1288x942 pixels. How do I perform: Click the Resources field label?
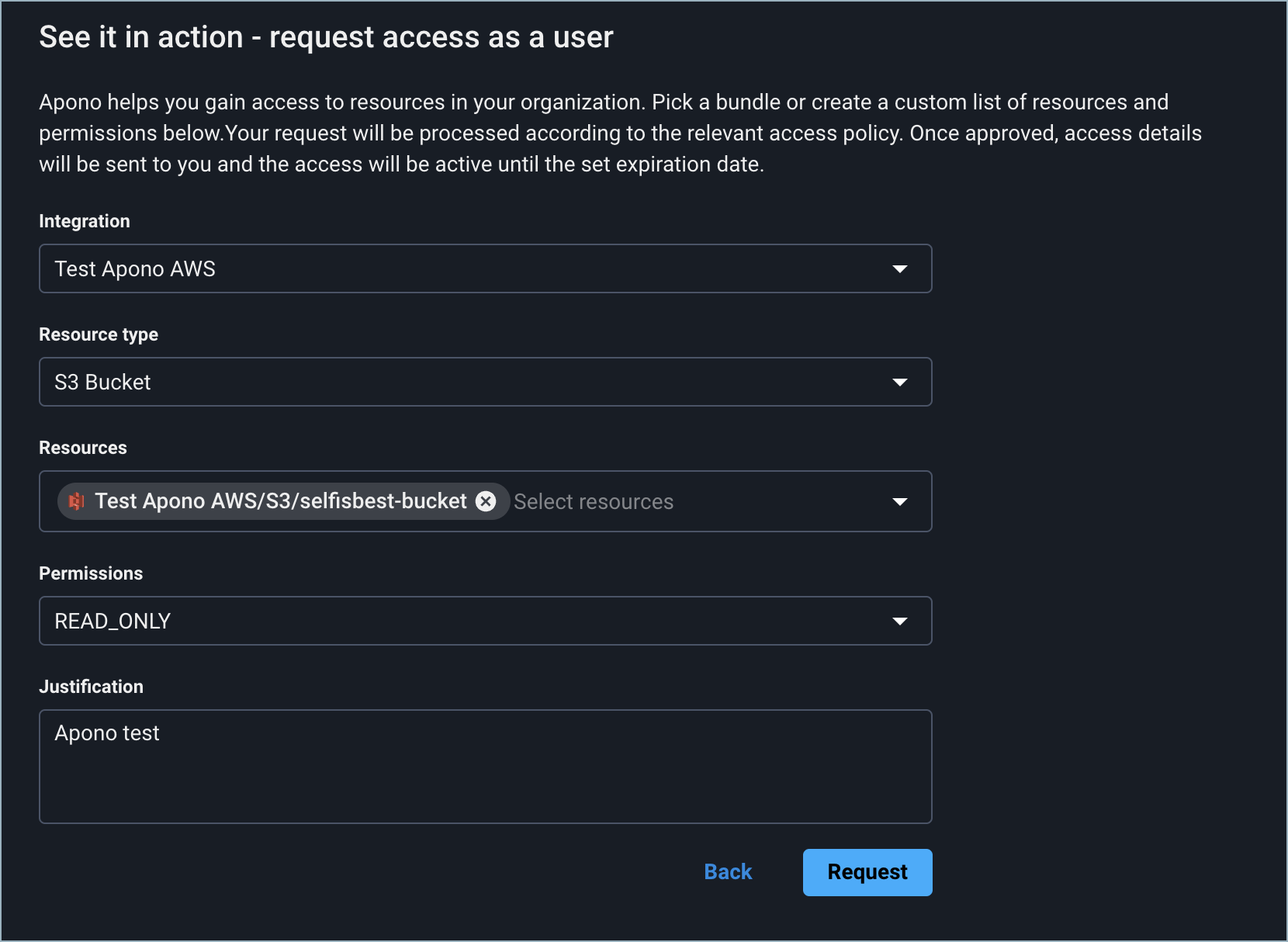[83, 448]
